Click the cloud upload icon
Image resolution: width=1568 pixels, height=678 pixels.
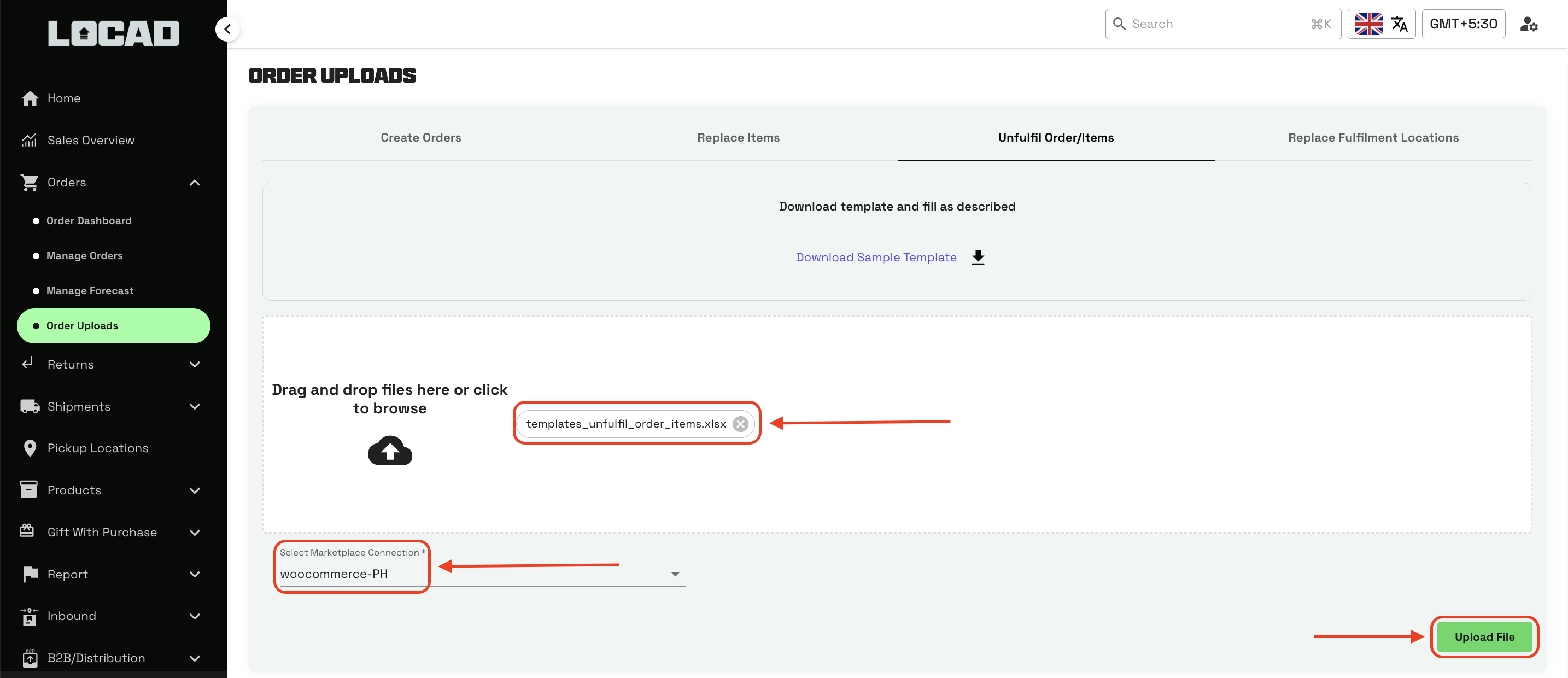390,451
